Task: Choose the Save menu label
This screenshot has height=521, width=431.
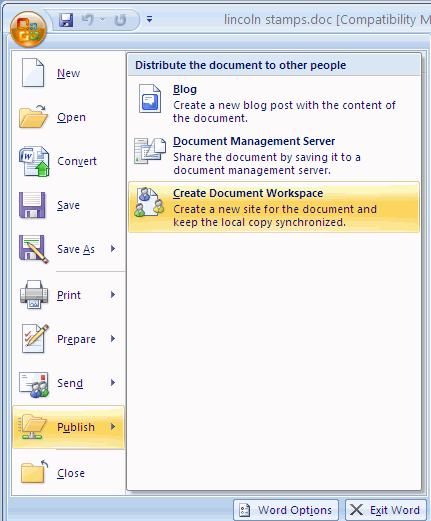Action: 68,205
